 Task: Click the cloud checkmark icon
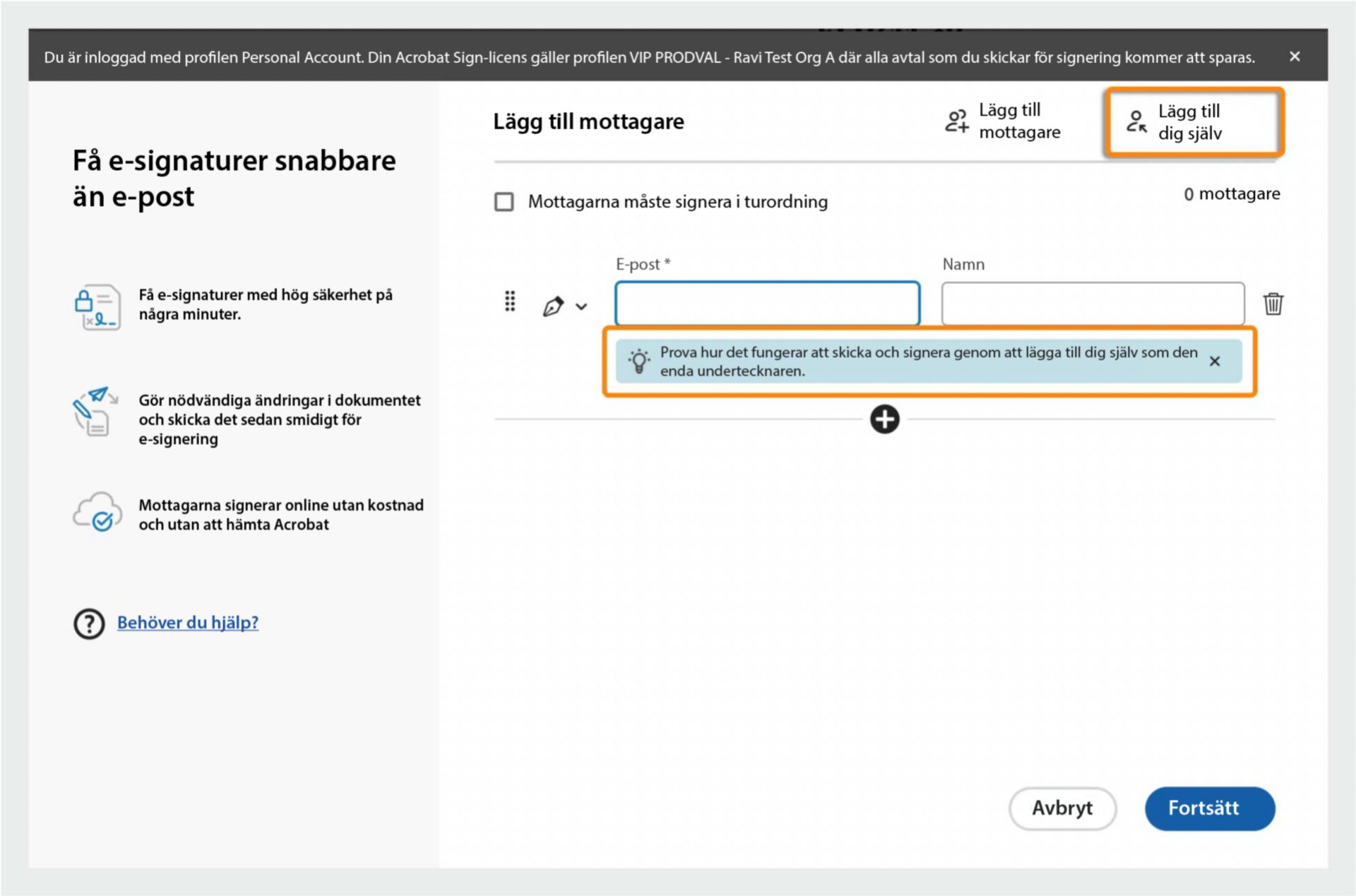coord(97,513)
